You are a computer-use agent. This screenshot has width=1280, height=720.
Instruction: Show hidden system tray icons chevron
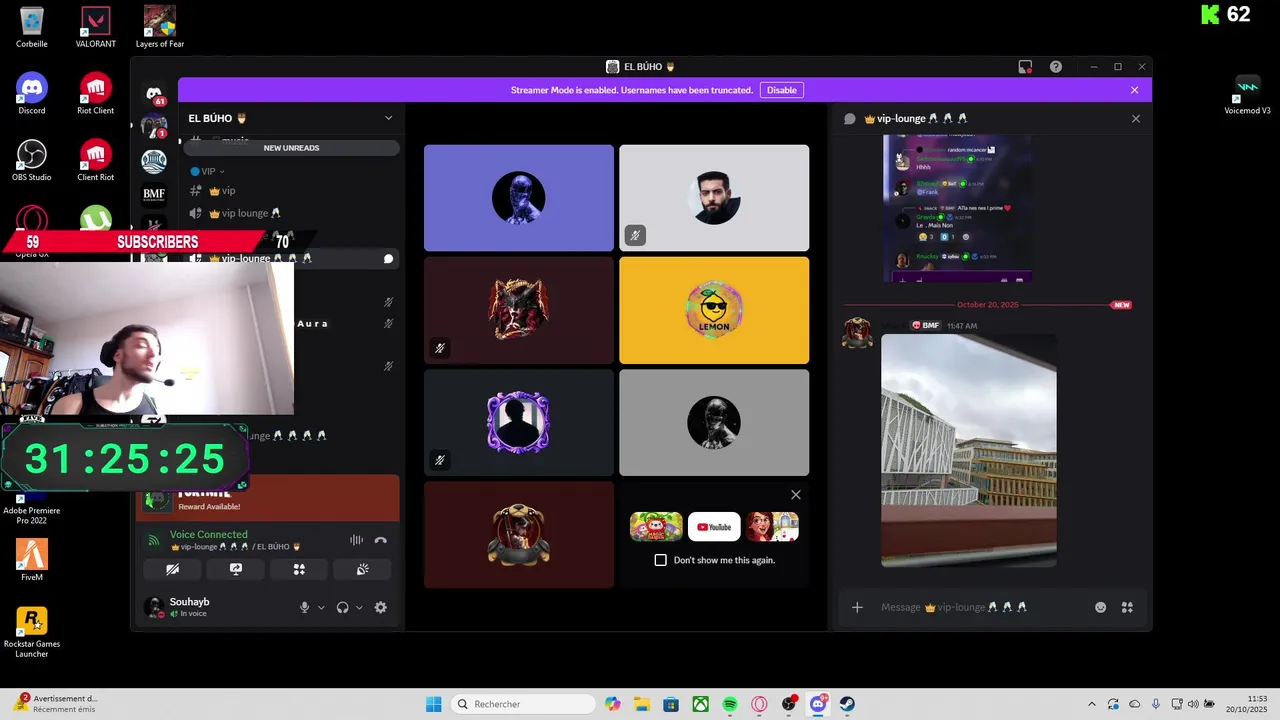[1091, 704]
